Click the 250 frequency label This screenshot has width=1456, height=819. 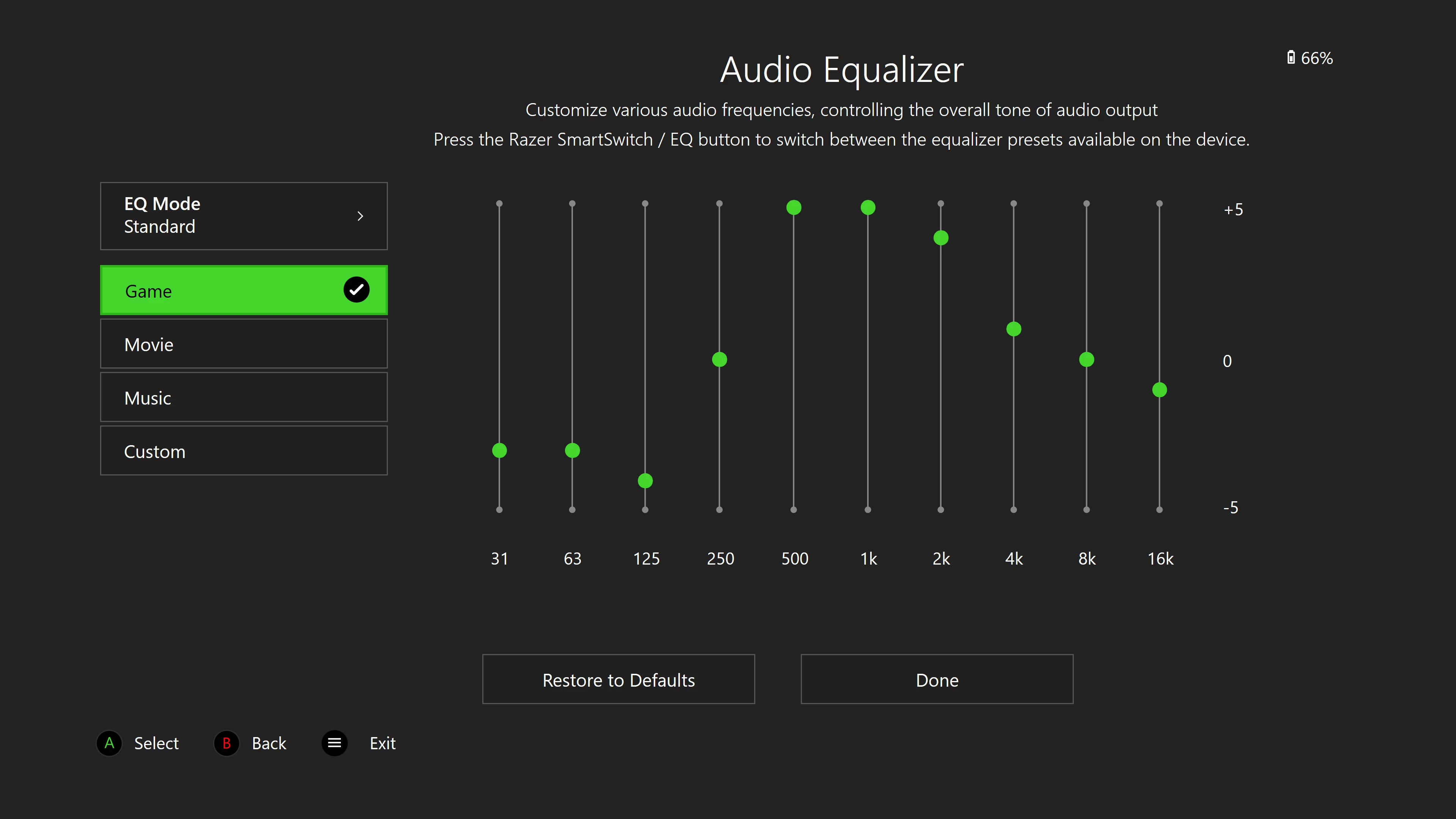(721, 559)
